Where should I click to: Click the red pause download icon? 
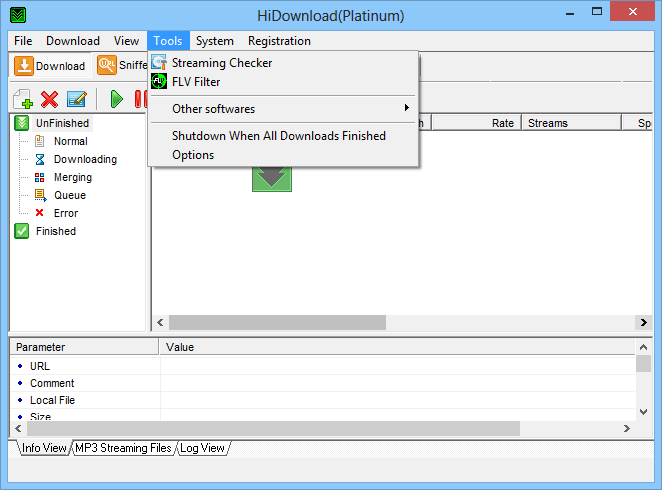click(x=140, y=99)
